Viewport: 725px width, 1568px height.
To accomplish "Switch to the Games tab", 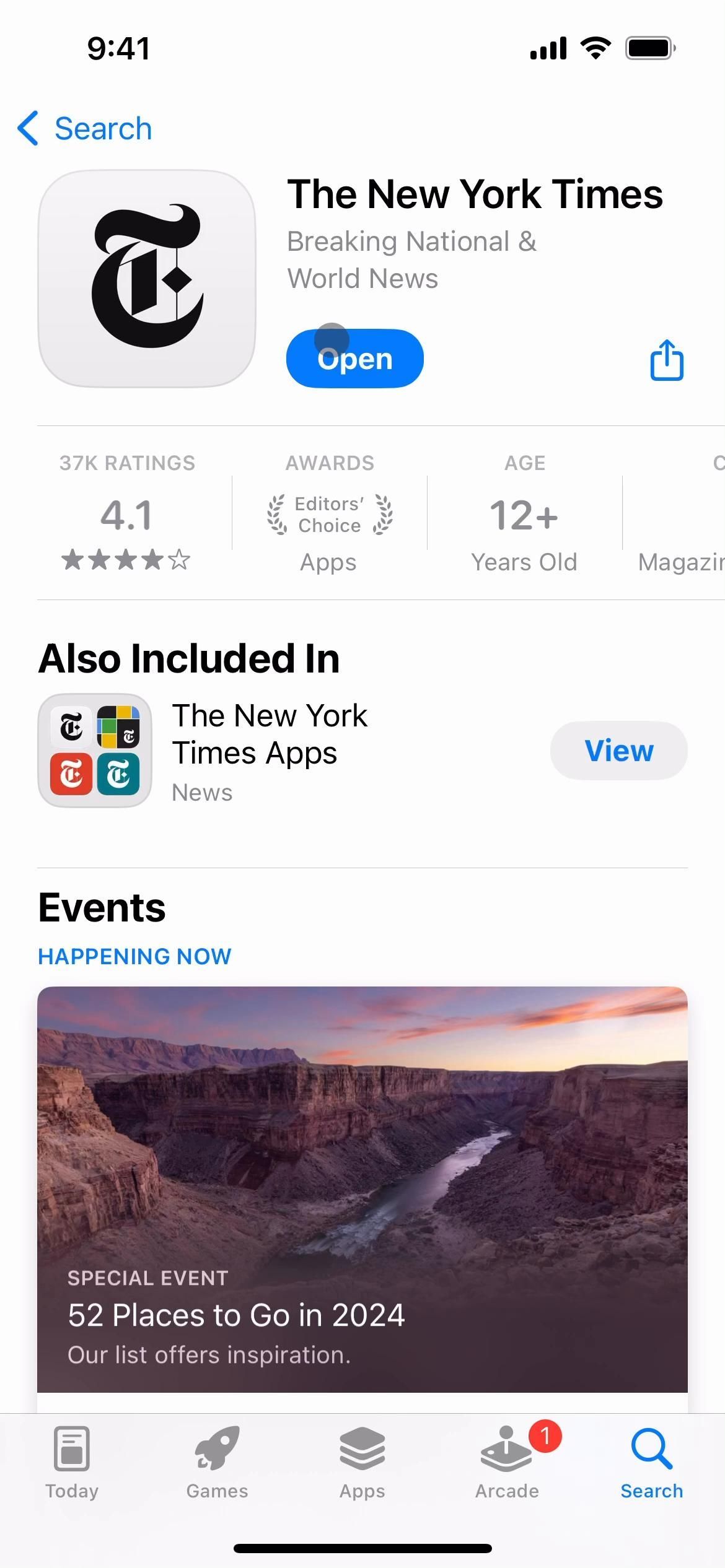I will click(x=217, y=1463).
